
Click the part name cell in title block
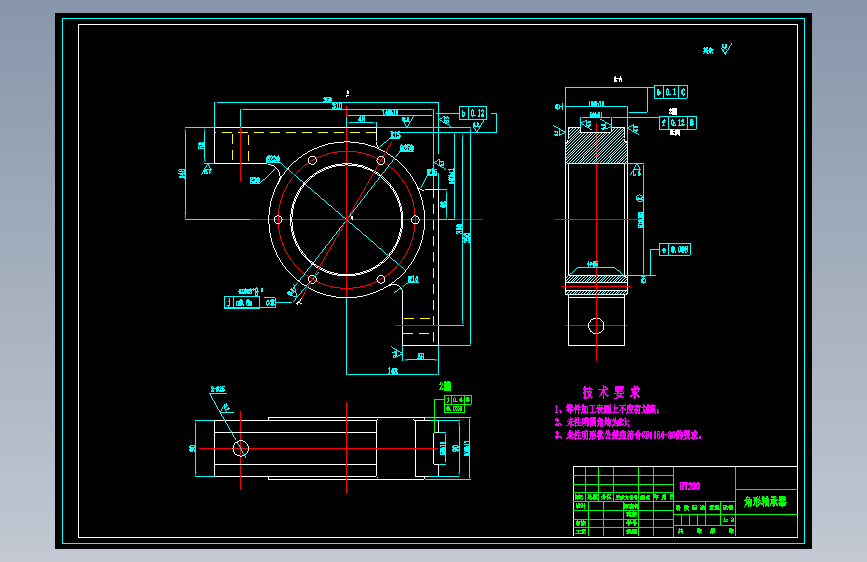coord(766,502)
